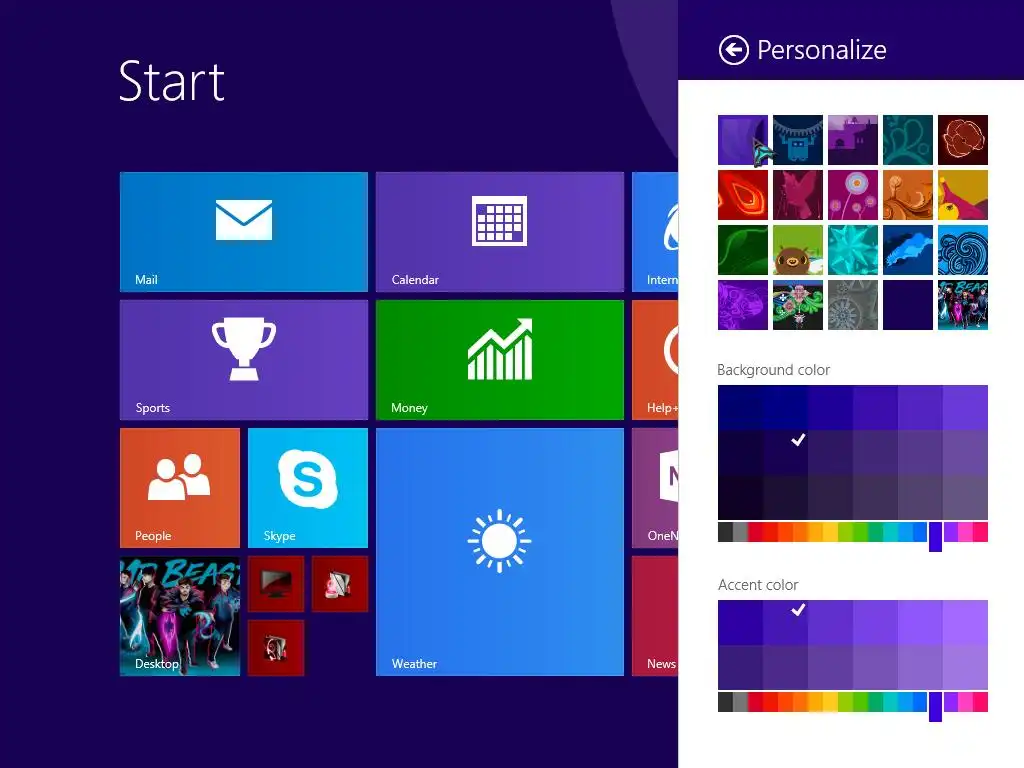Open the Weather tile with sun
1024x768 pixels.
tap(500, 552)
